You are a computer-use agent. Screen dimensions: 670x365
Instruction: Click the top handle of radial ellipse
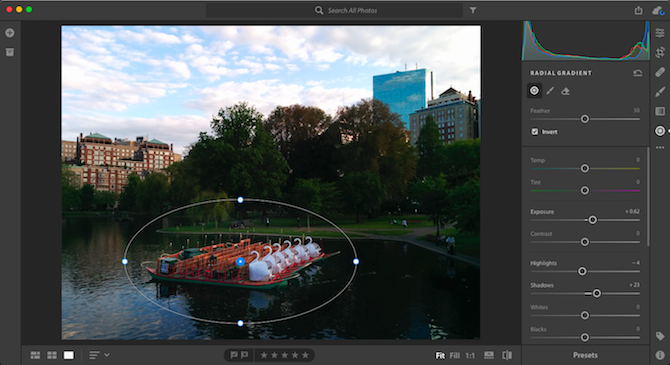(241, 200)
